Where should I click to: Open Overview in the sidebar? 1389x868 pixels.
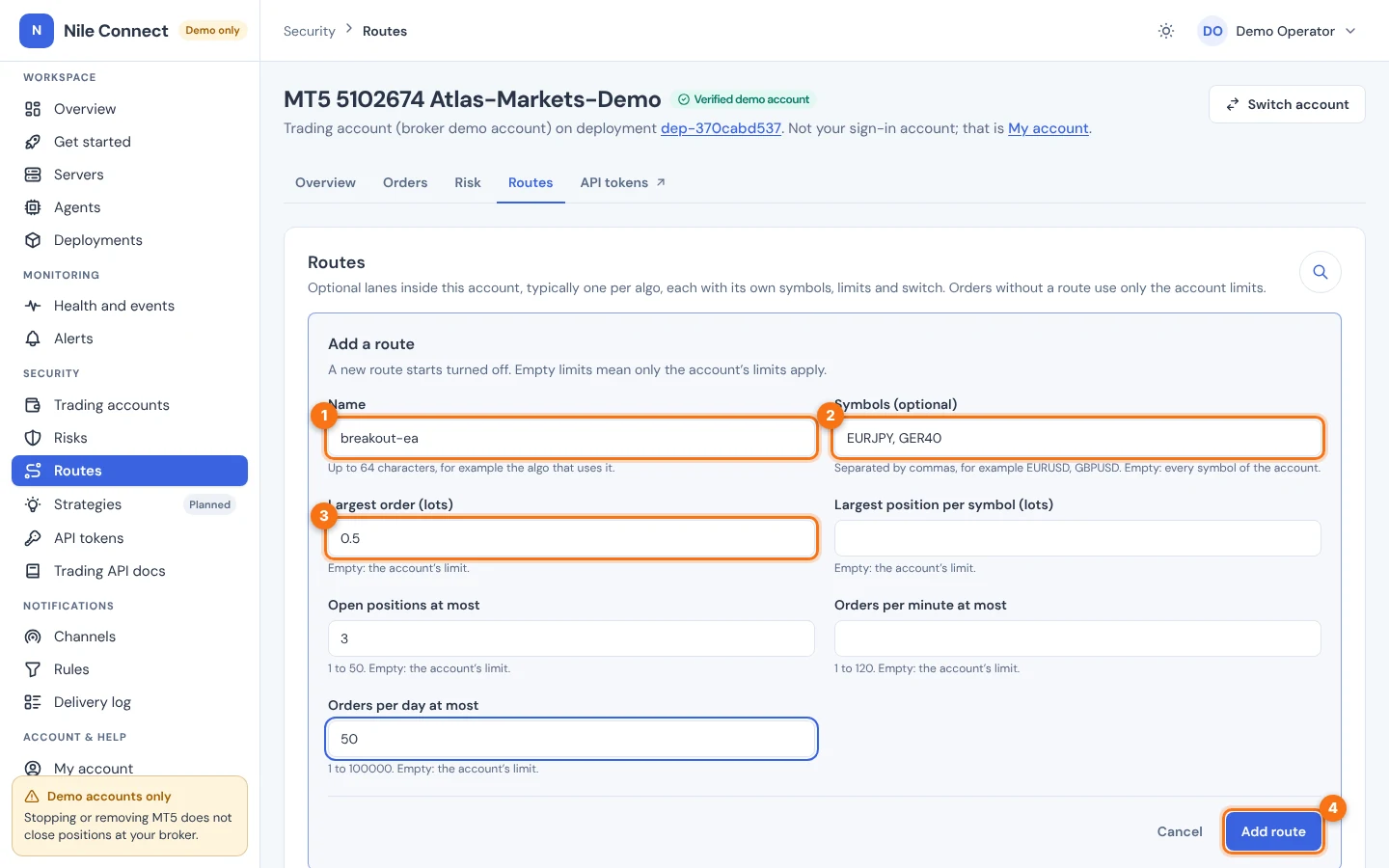coord(129,109)
